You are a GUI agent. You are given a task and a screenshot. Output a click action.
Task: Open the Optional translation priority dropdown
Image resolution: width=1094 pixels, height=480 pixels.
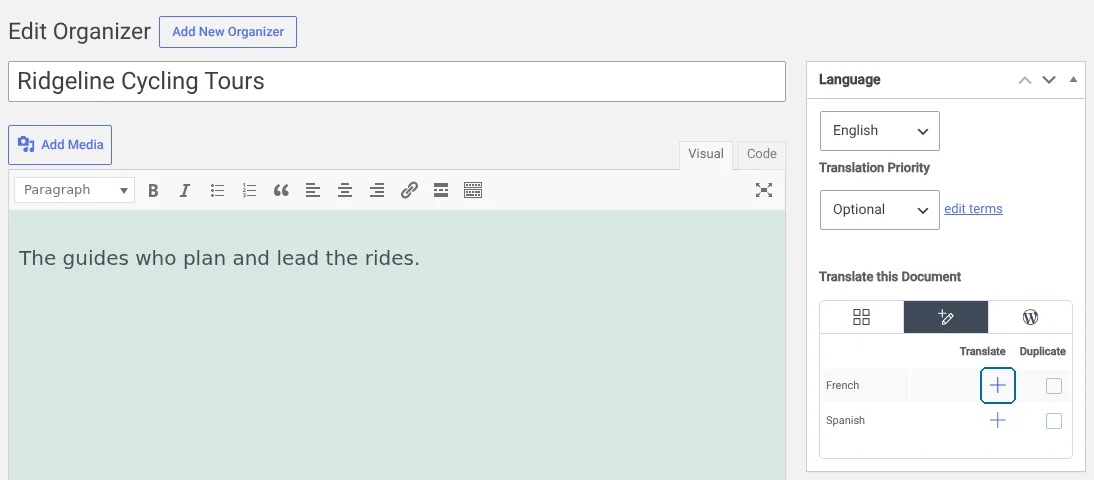[x=880, y=210]
